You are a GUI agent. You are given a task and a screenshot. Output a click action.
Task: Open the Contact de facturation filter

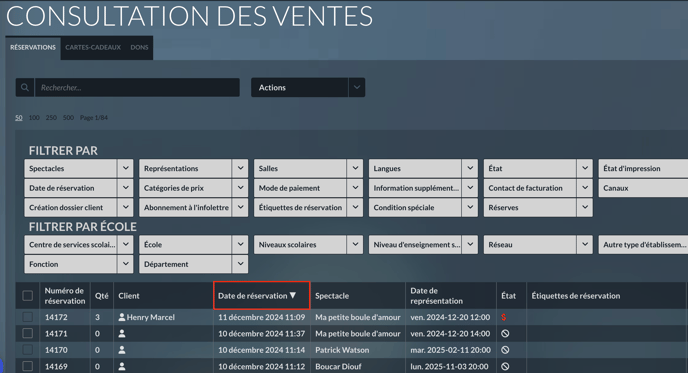(538, 188)
